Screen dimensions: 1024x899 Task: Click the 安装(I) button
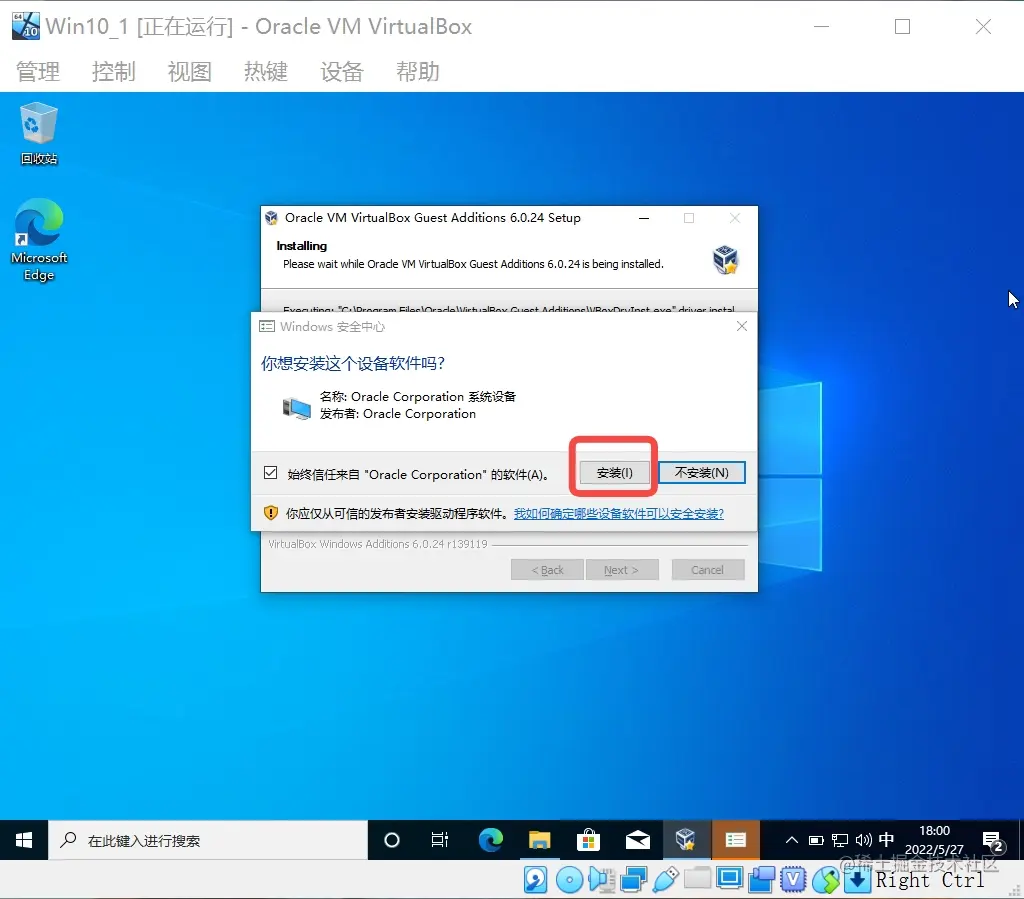pos(615,473)
